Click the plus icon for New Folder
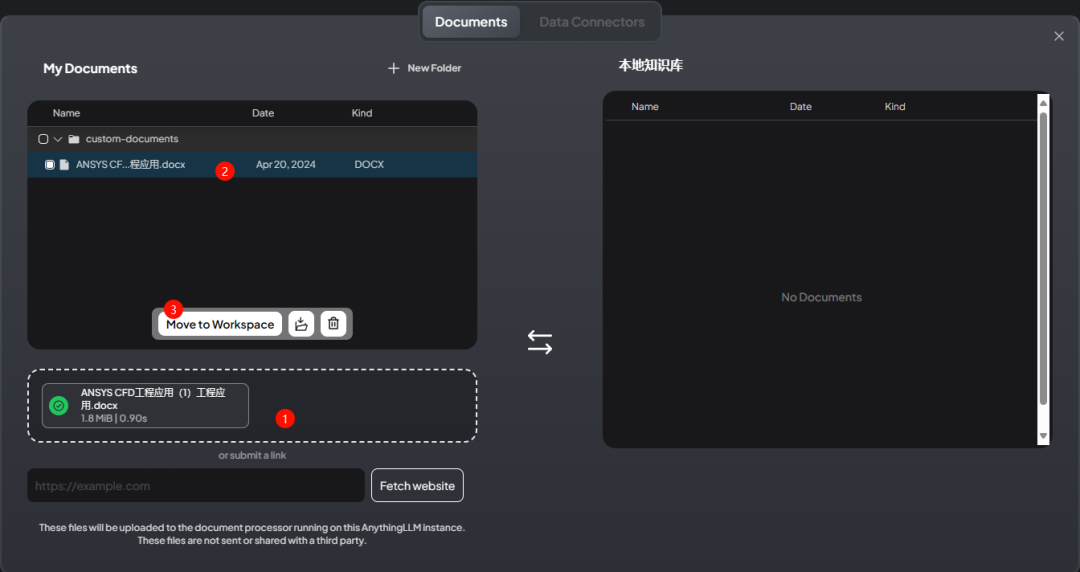The width and height of the screenshot is (1080, 572). click(393, 68)
